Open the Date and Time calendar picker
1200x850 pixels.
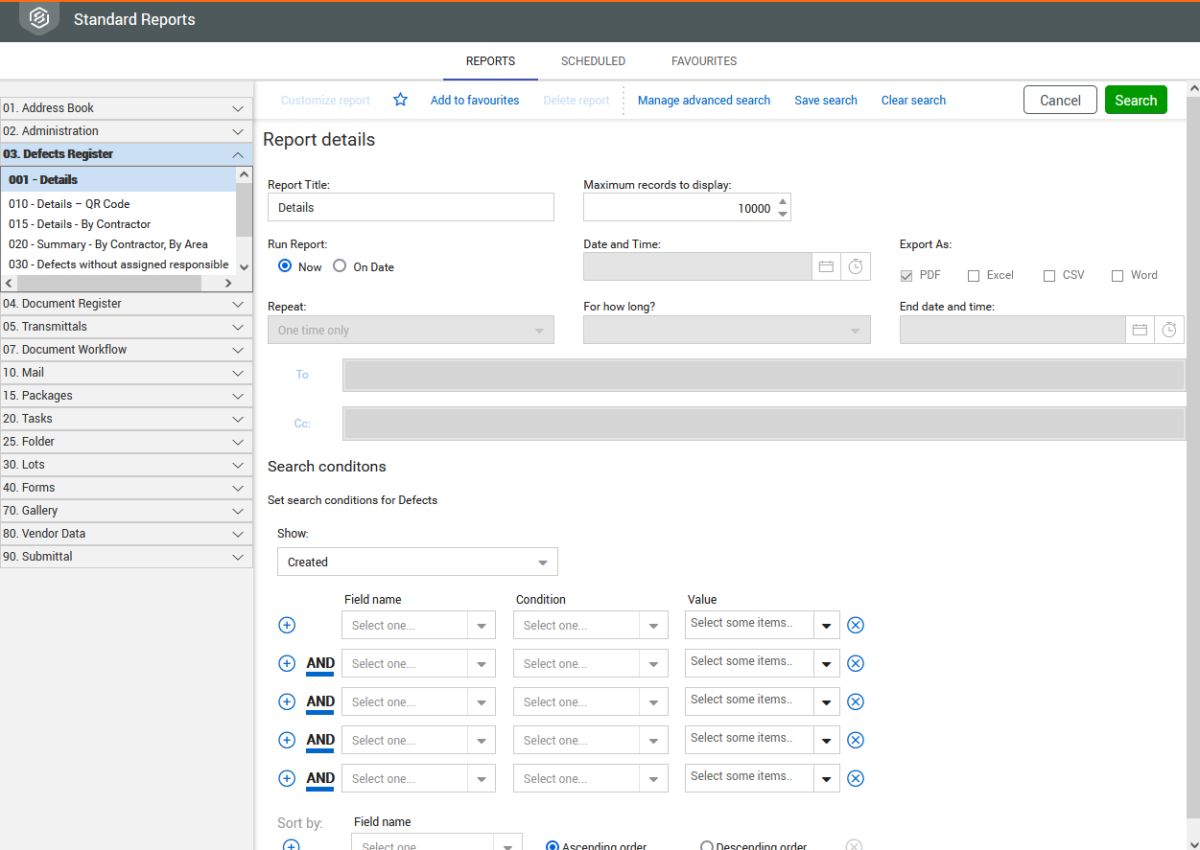pyautogui.click(x=826, y=267)
